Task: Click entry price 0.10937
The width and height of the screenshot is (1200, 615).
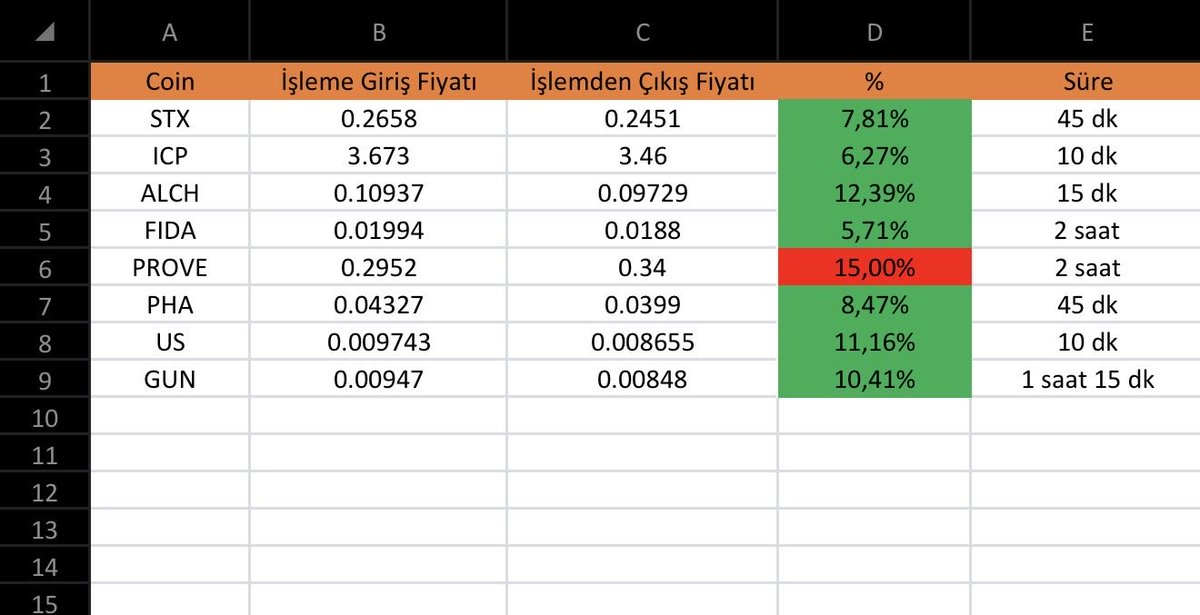Action: [378, 193]
